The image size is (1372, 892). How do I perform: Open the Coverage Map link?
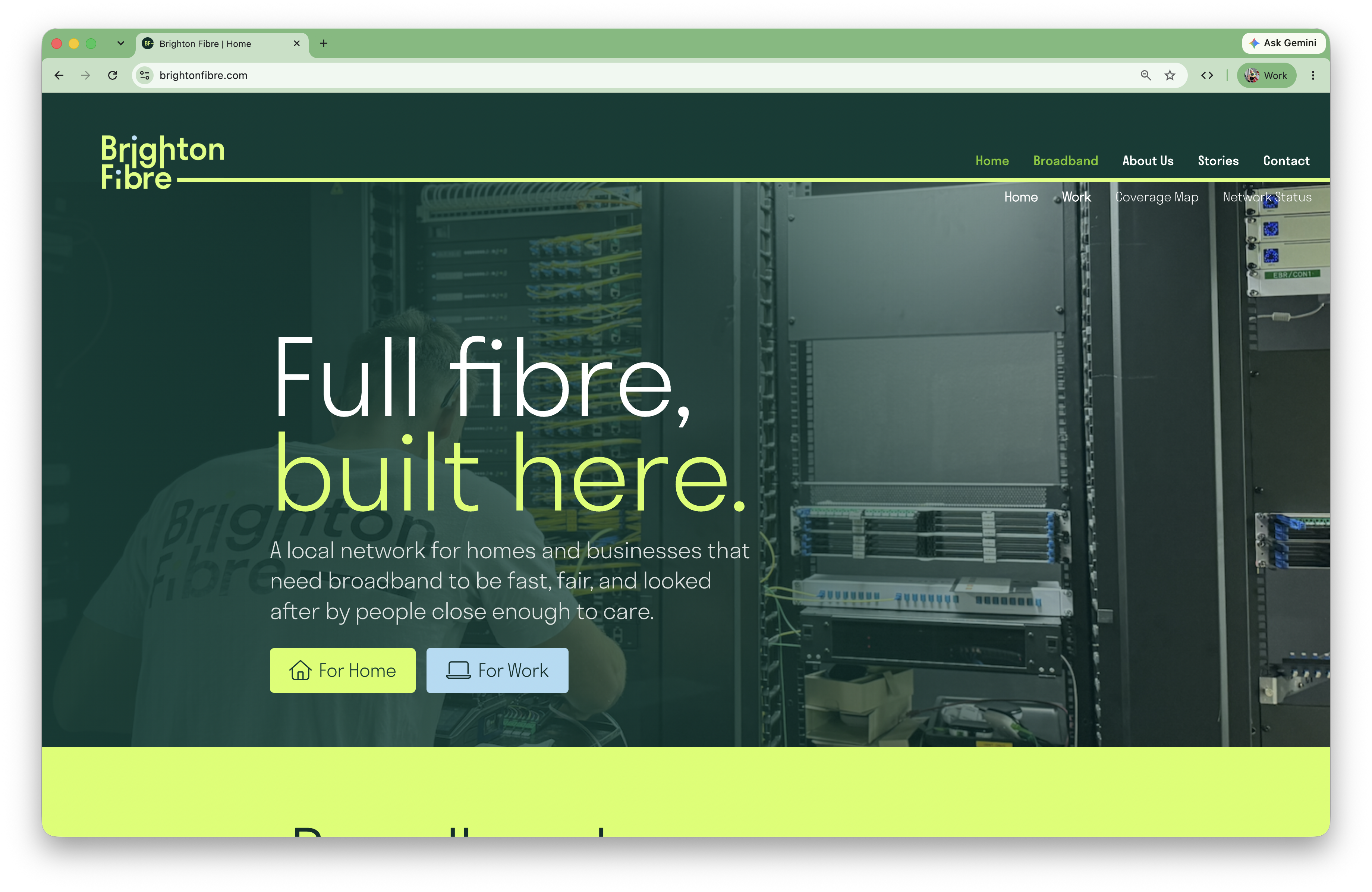[x=1157, y=197]
